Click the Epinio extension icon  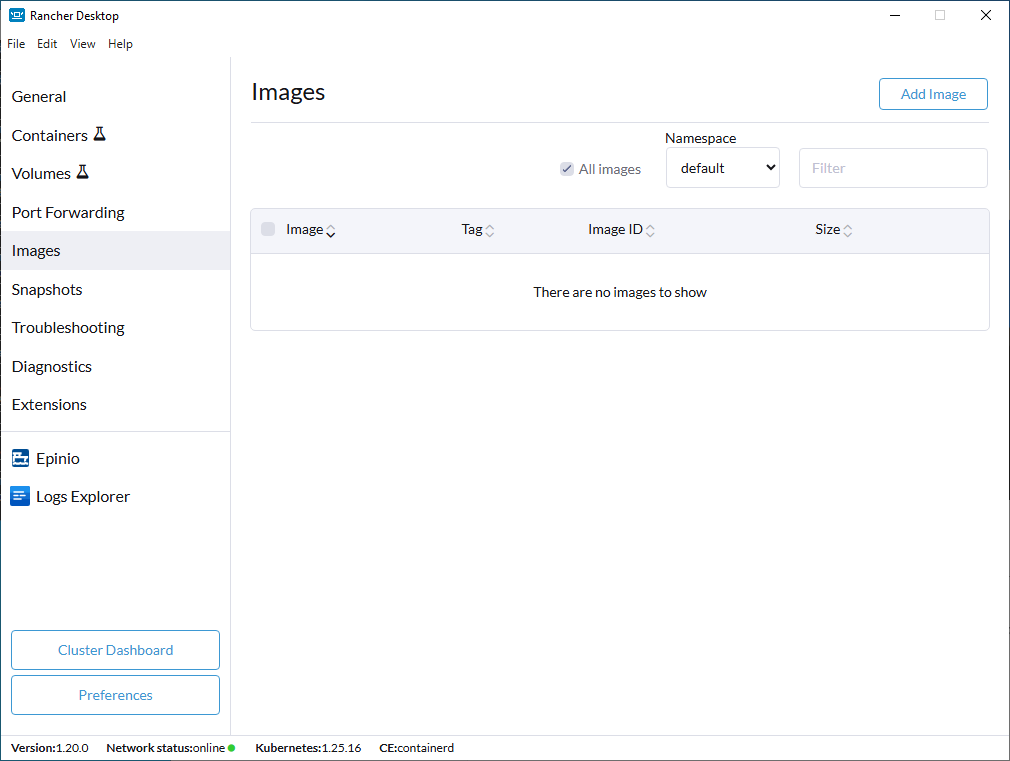[20, 458]
